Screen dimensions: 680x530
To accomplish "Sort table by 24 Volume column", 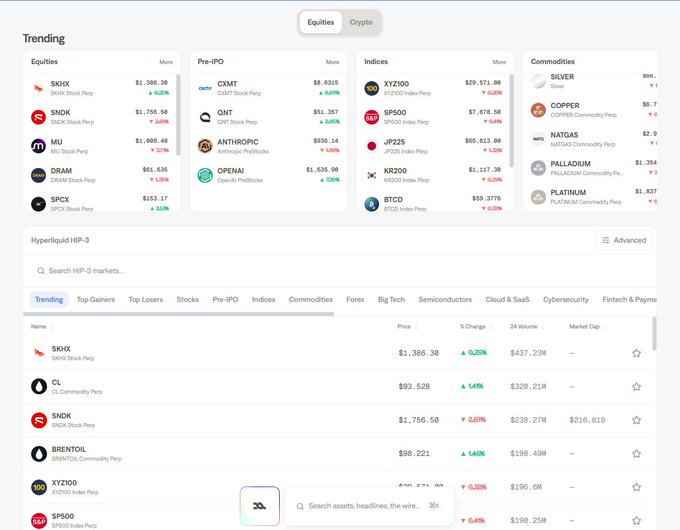I will click(x=527, y=327).
